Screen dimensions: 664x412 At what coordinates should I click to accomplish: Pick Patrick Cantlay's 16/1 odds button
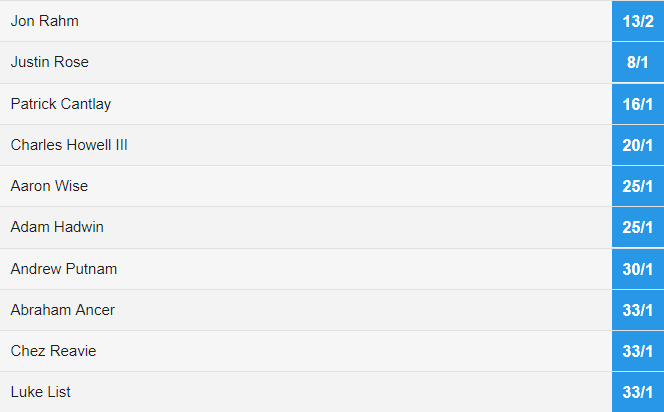click(x=637, y=104)
